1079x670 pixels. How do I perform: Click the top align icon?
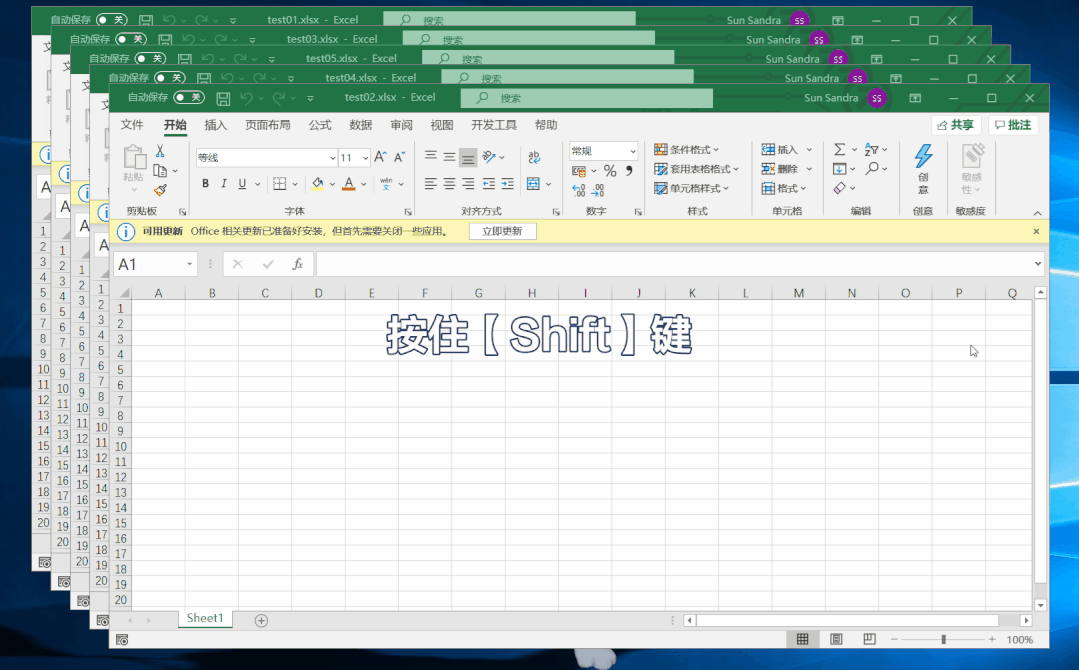pos(431,157)
